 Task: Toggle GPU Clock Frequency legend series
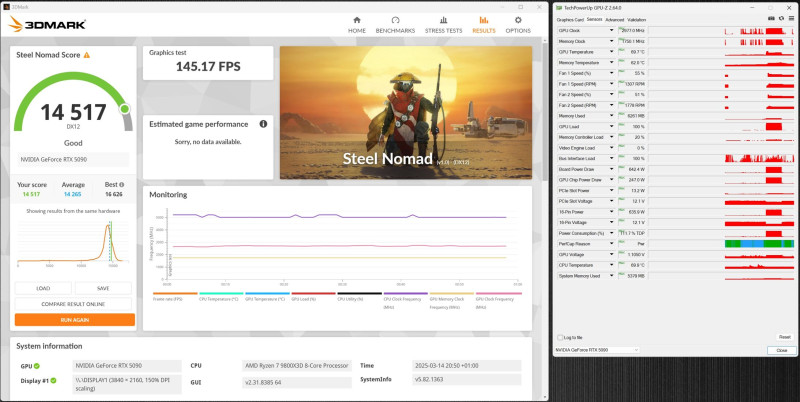click(x=498, y=300)
